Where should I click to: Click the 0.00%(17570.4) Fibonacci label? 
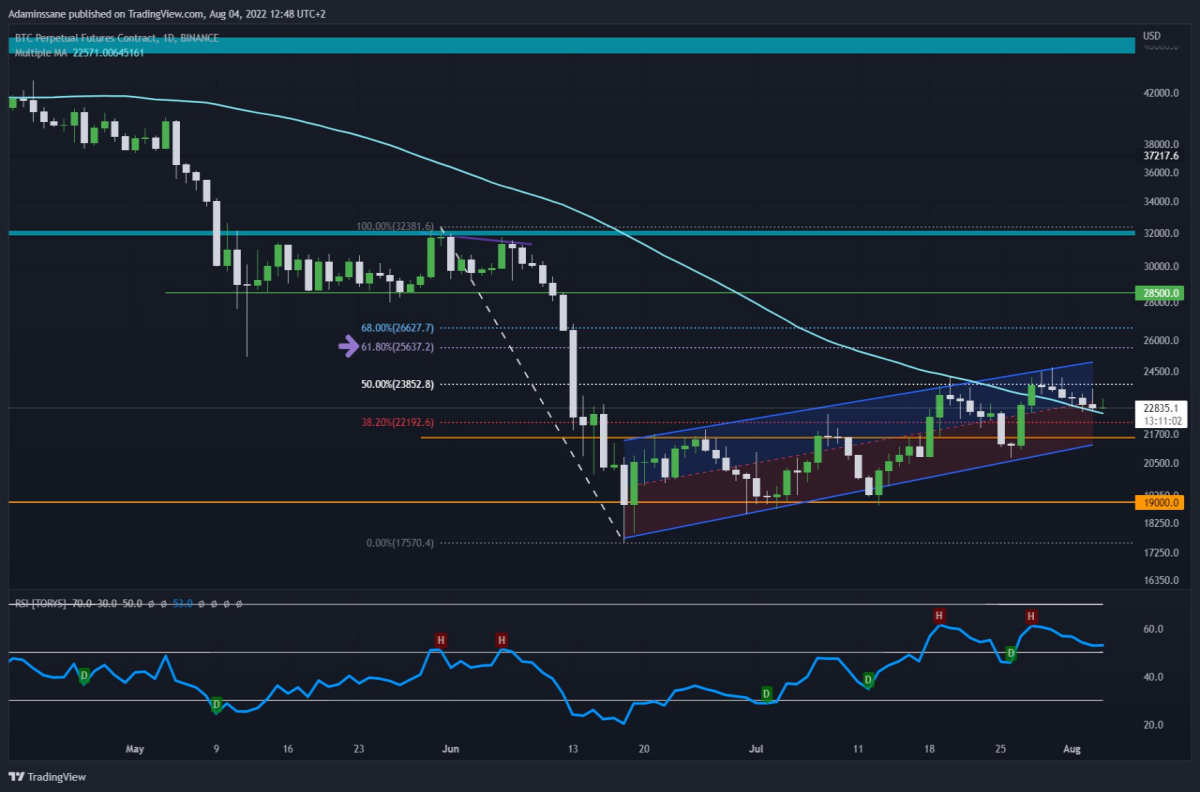(x=400, y=543)
